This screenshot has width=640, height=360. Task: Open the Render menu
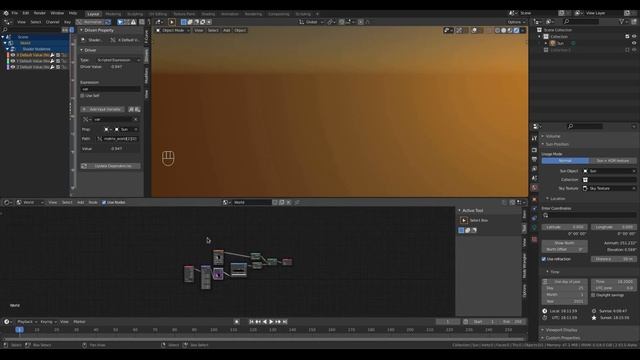click(40, 13)
